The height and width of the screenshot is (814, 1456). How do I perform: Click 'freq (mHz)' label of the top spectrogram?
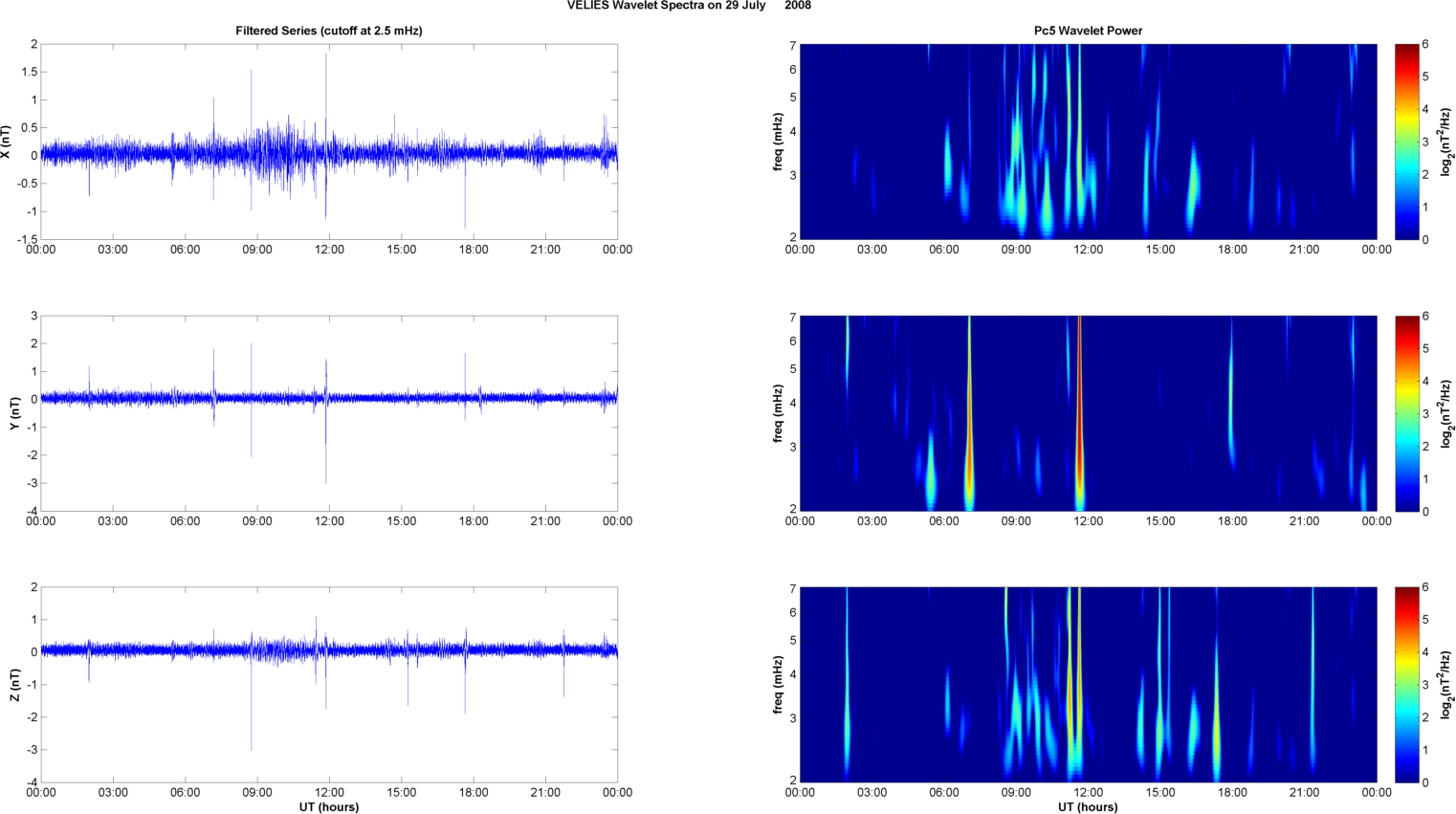779,142
